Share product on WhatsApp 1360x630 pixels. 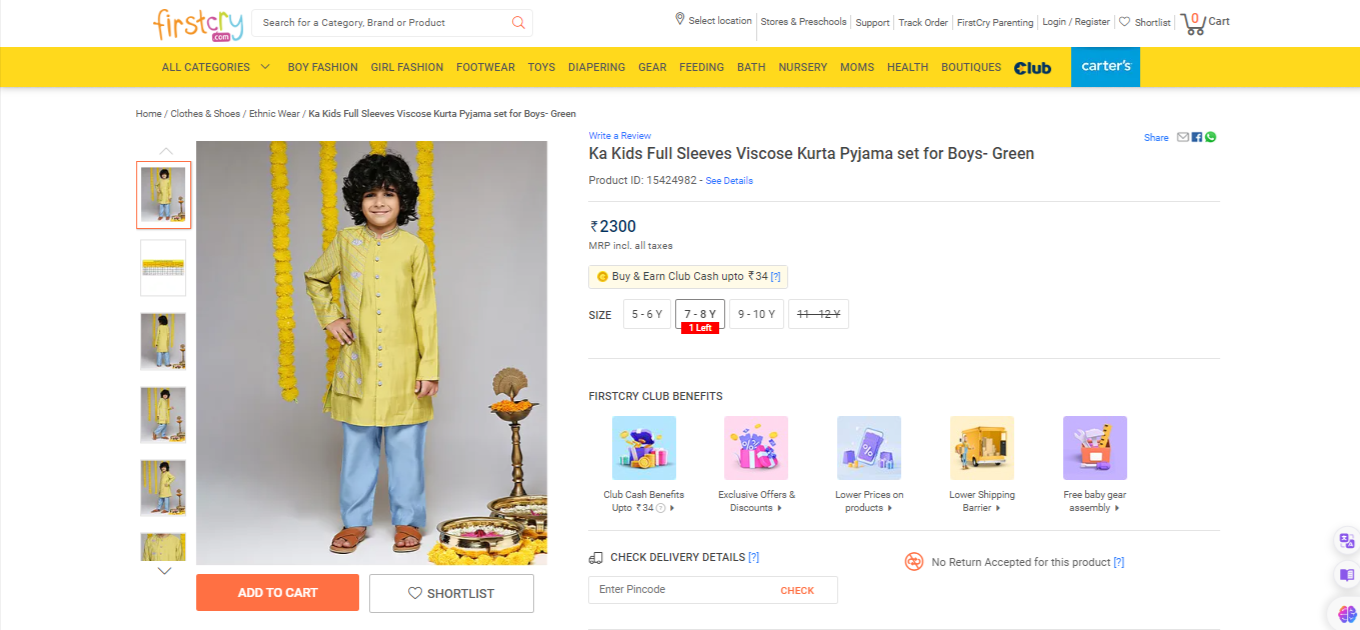tap(1210, 137)
